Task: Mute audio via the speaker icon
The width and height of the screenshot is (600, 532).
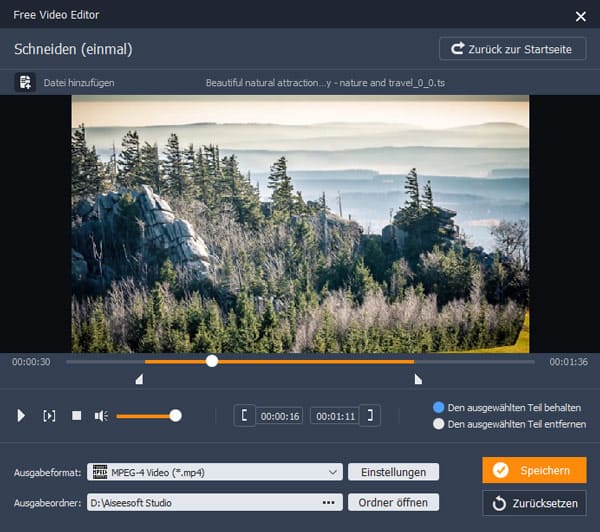Action: (x=101, y=416)
